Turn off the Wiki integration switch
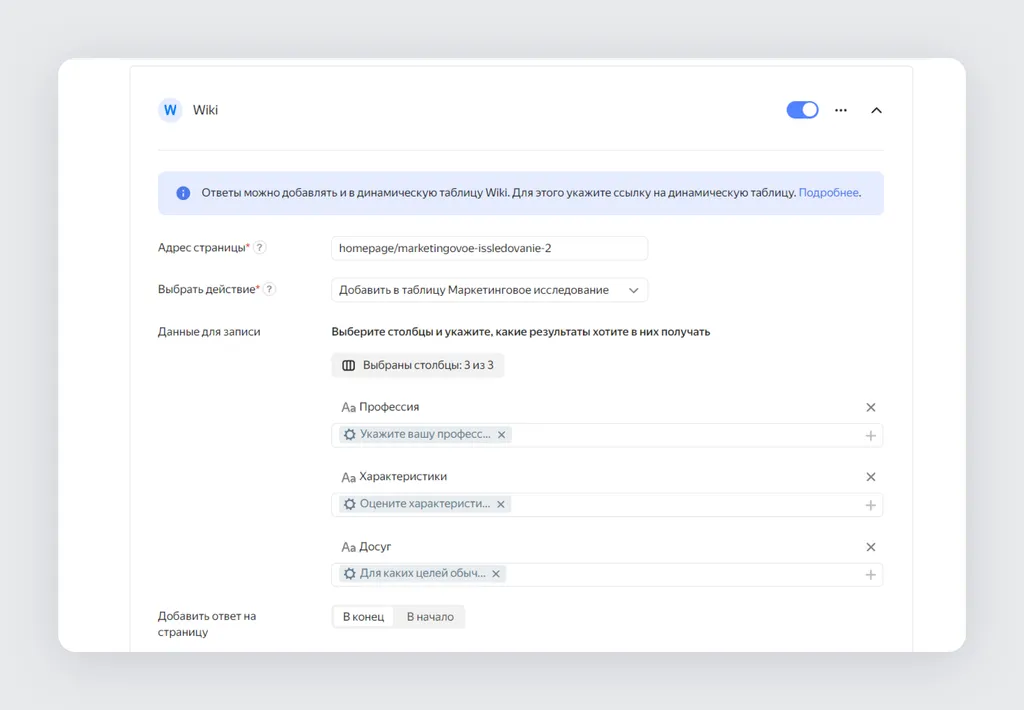This screenshot has width=1024, height=710. [x=802, y=110]
